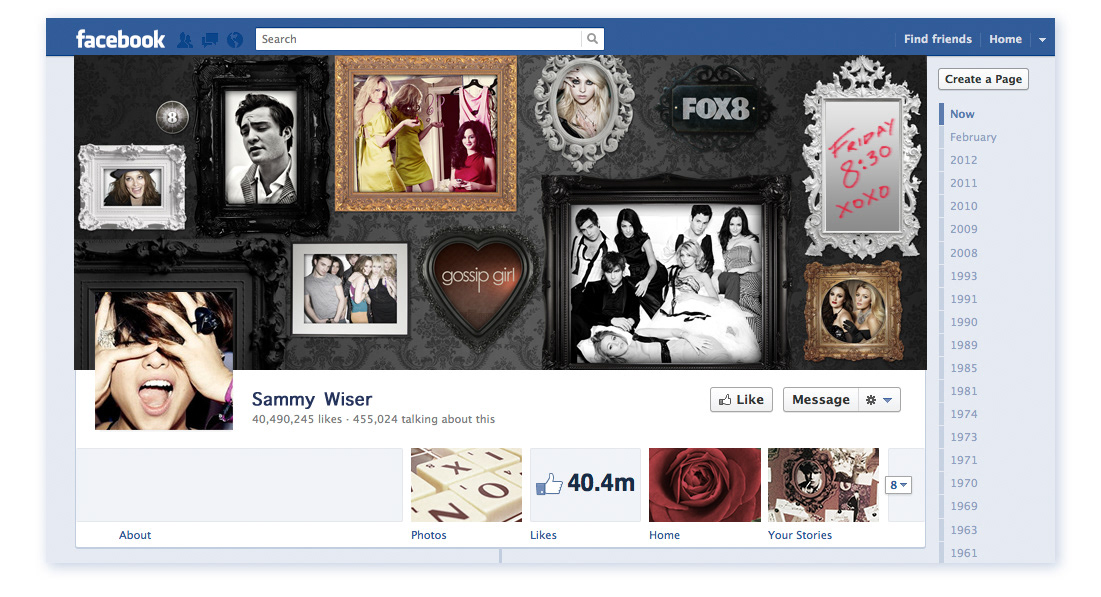This screenshot has width=1101, height=597.
Task: Jump to 1961 on timeline
Action: click(x=963, y=553)
